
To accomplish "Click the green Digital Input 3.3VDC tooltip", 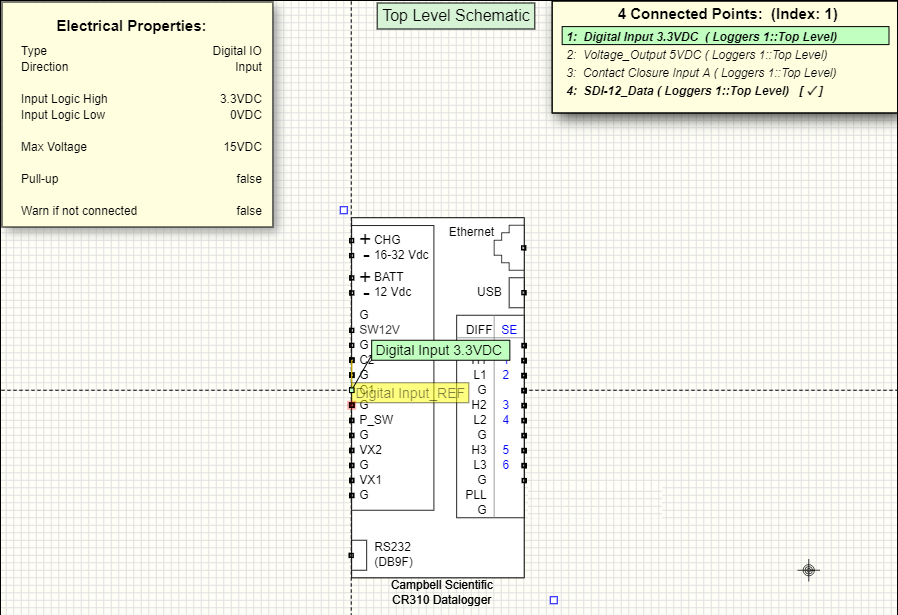I will (x=439, y=351).
